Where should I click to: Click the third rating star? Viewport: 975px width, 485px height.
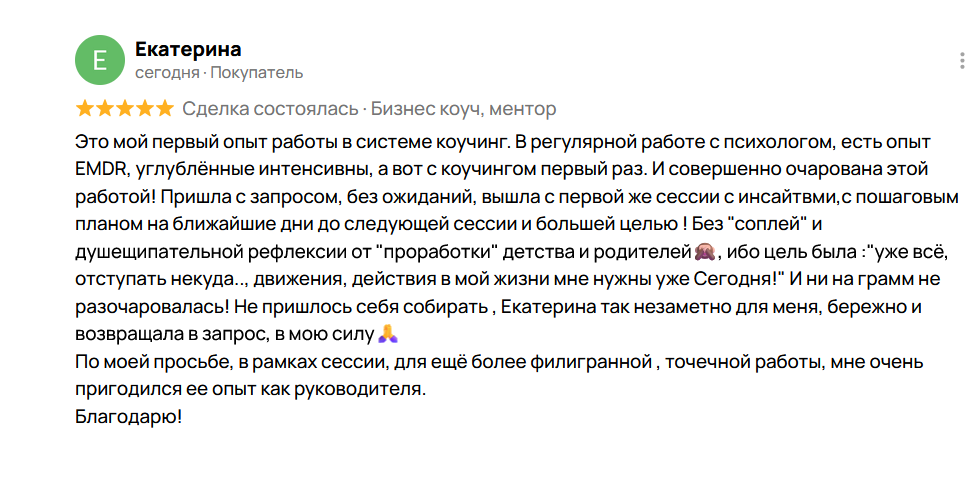tap(124, 108)
